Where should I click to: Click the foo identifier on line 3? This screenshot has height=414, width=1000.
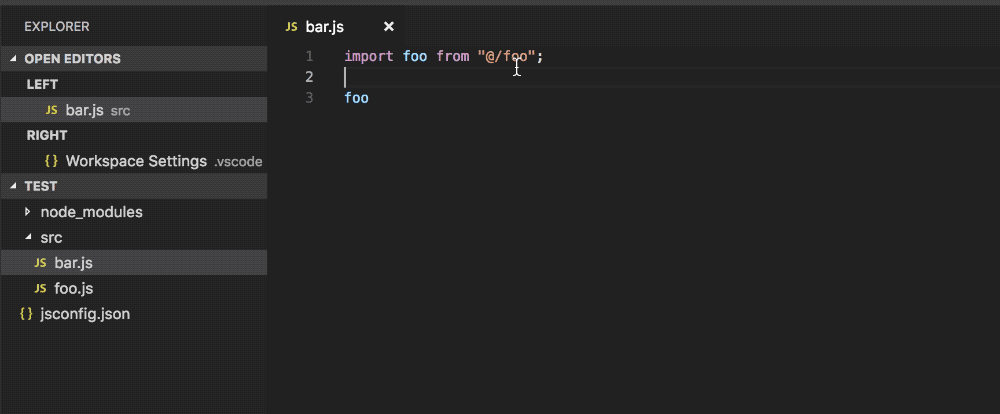tap(357, 98)
